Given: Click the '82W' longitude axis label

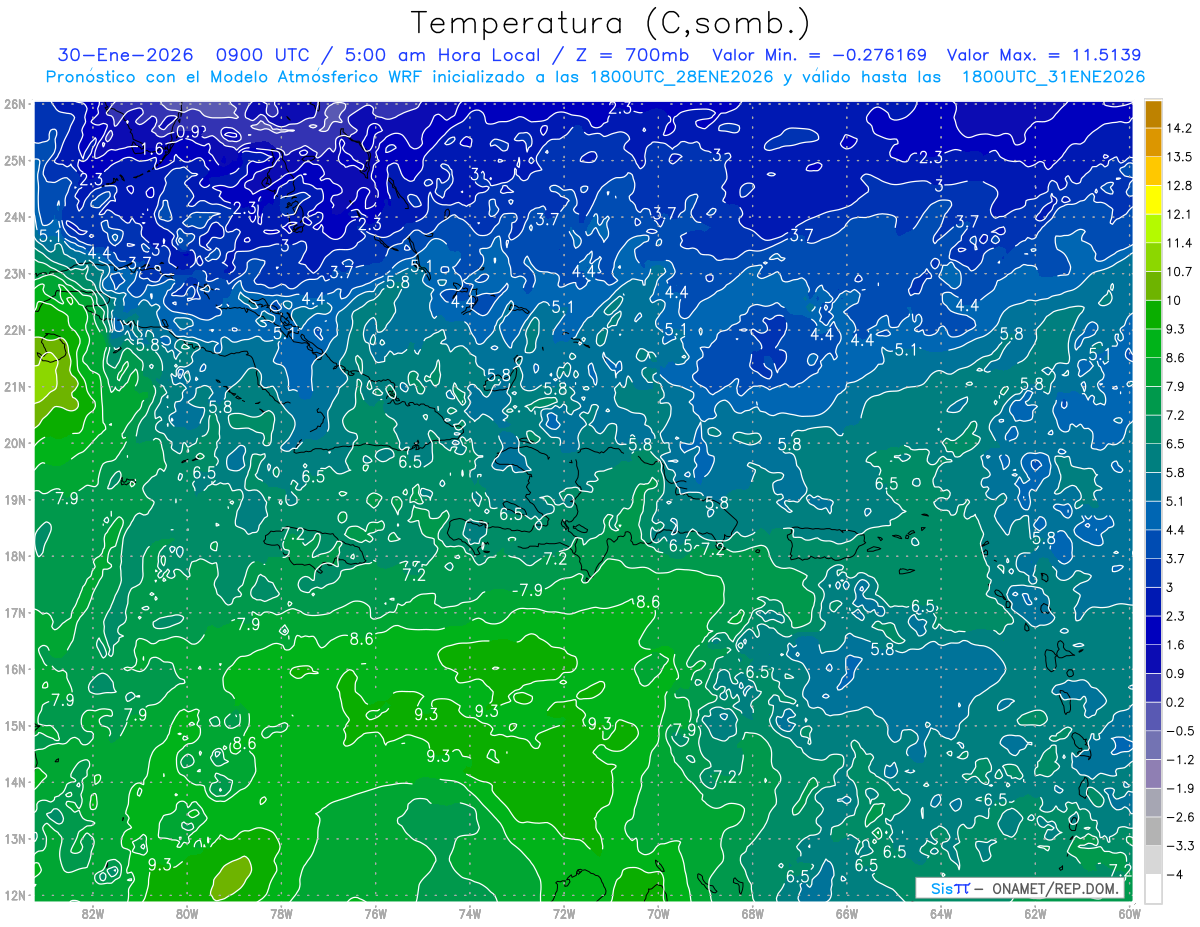Looking at the screenshot, I should (x=92, y=914).
